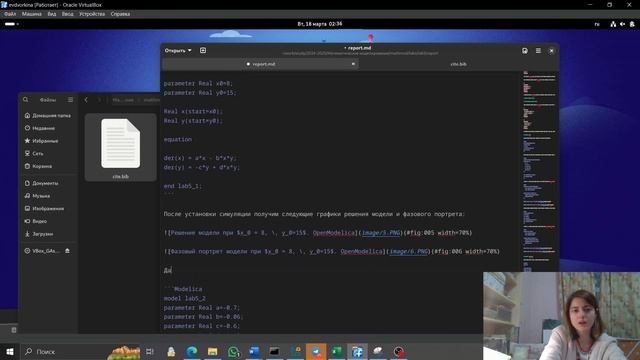Open GNOME Activities overview
Screen dimensions: 640x360
[11, 24]
